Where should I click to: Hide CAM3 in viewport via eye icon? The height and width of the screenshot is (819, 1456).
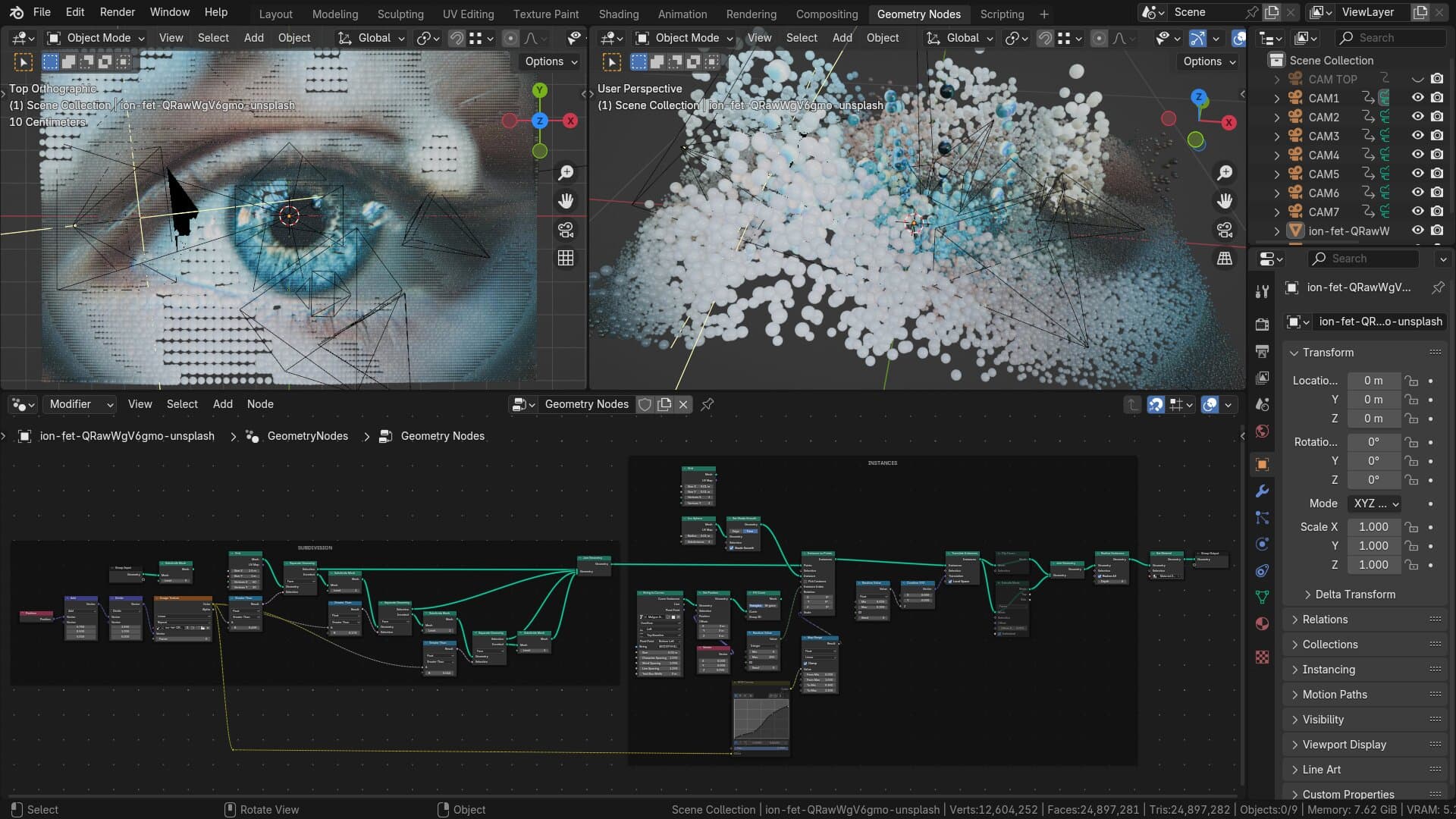1417,136
